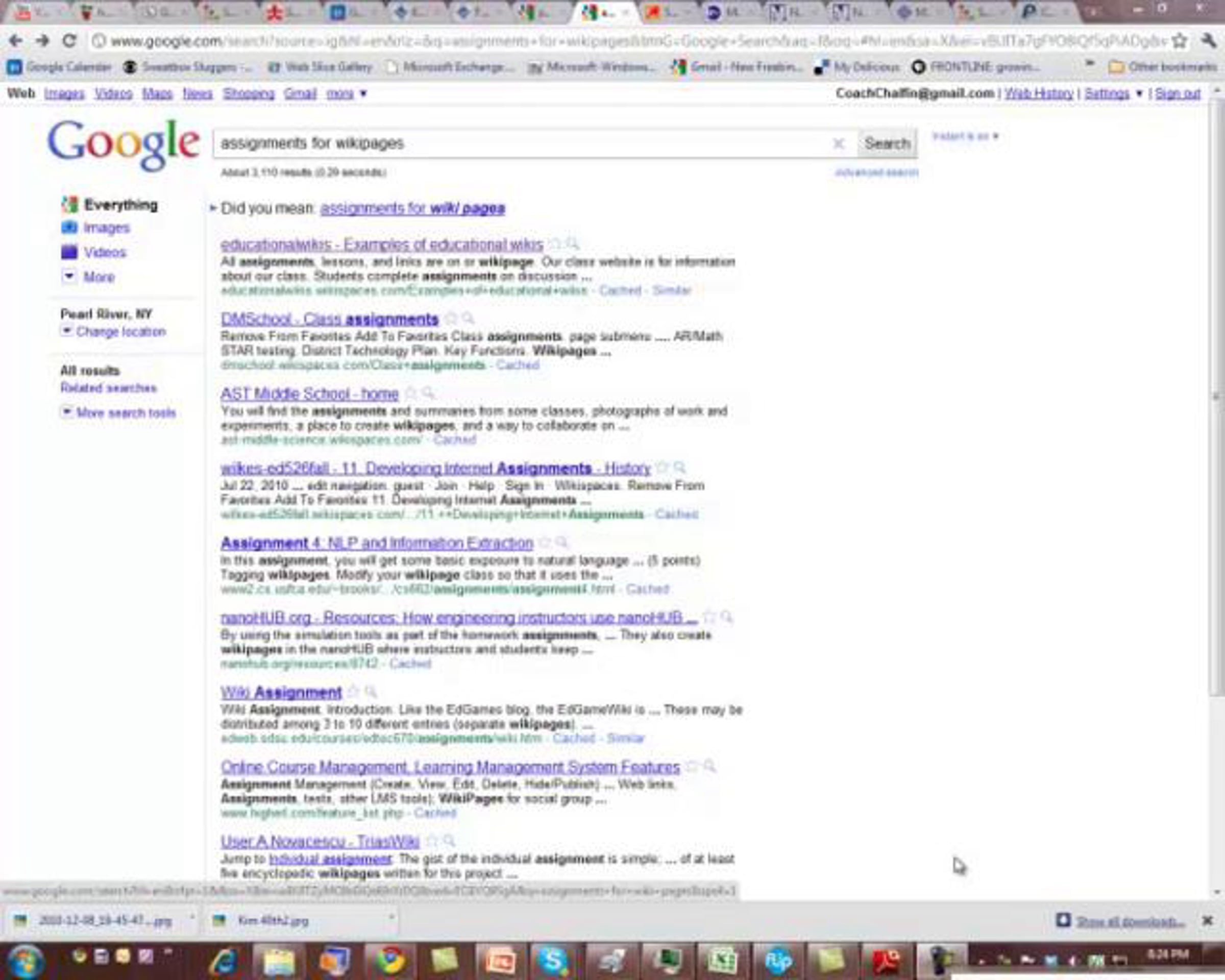Star the User A.Novacescu TriasWiki result

click(x=432, y=841)
